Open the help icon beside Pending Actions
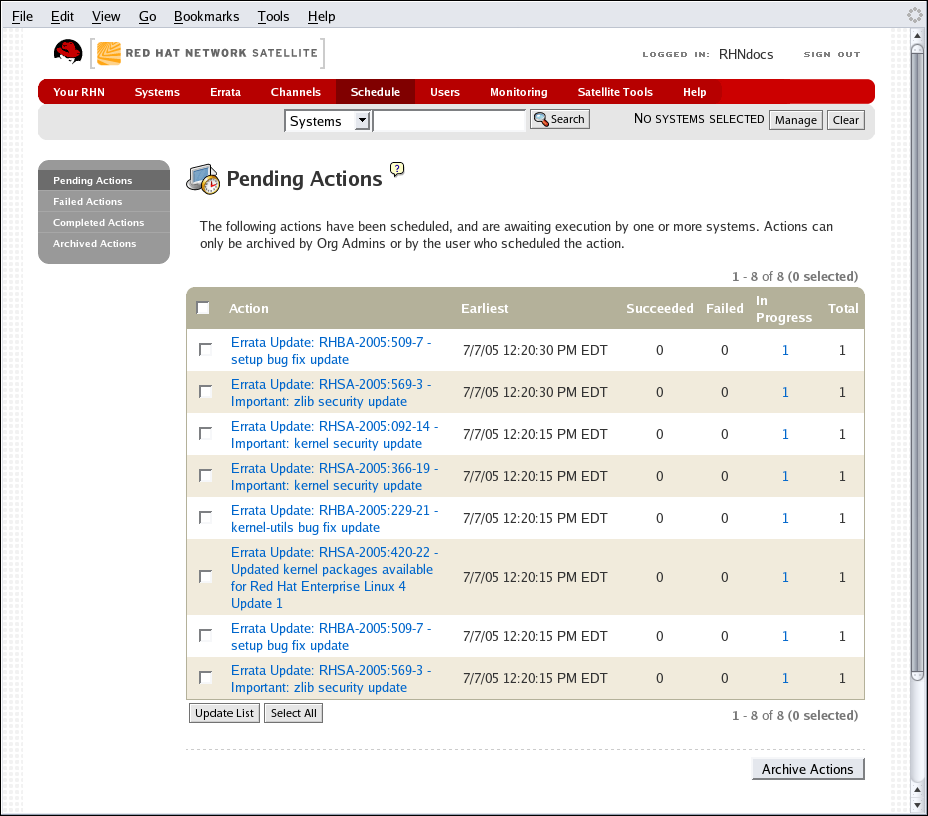The width and height of the screenshot is (928, 816). click(397, 169)
